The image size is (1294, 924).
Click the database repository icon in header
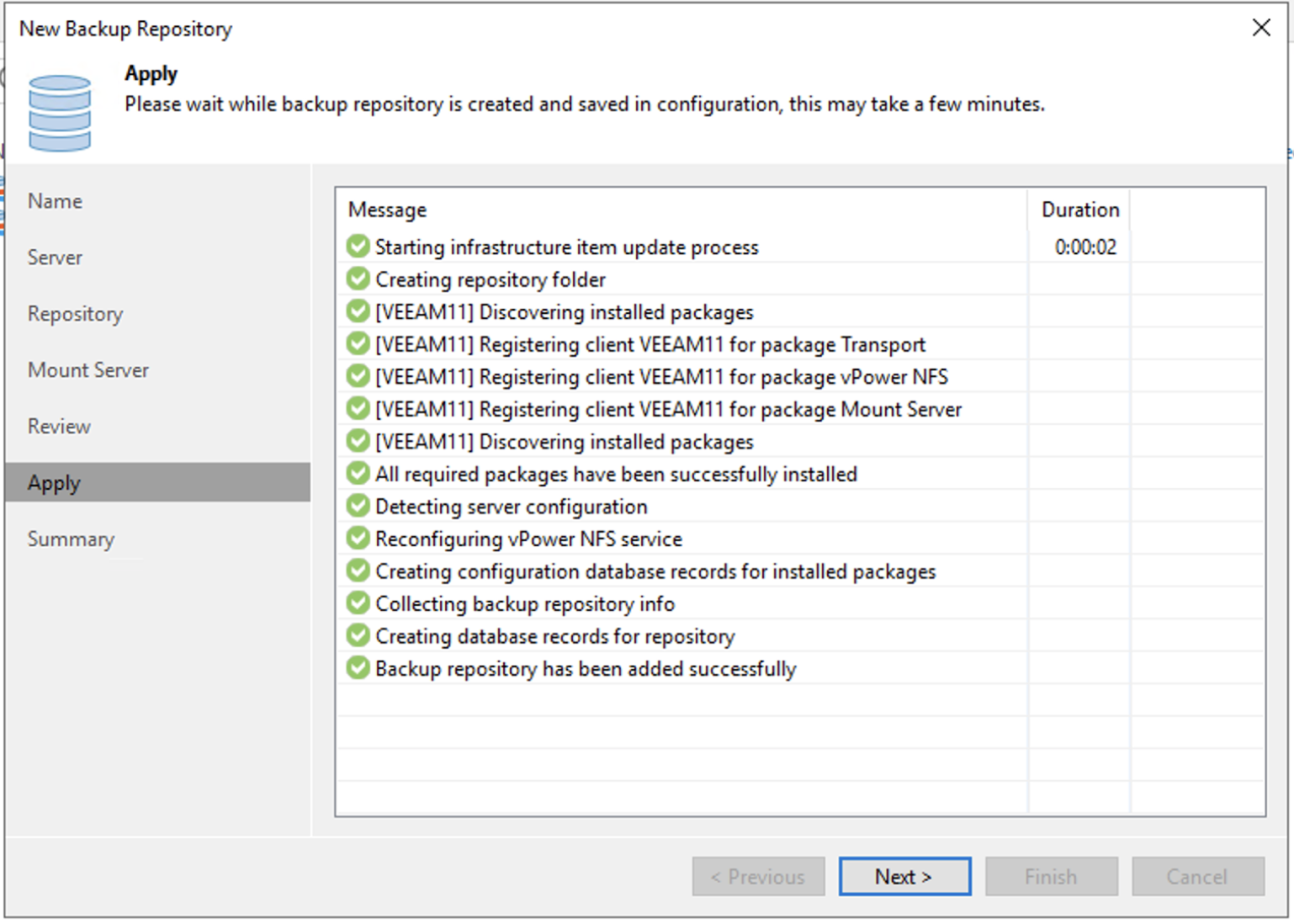coord(60,113)
